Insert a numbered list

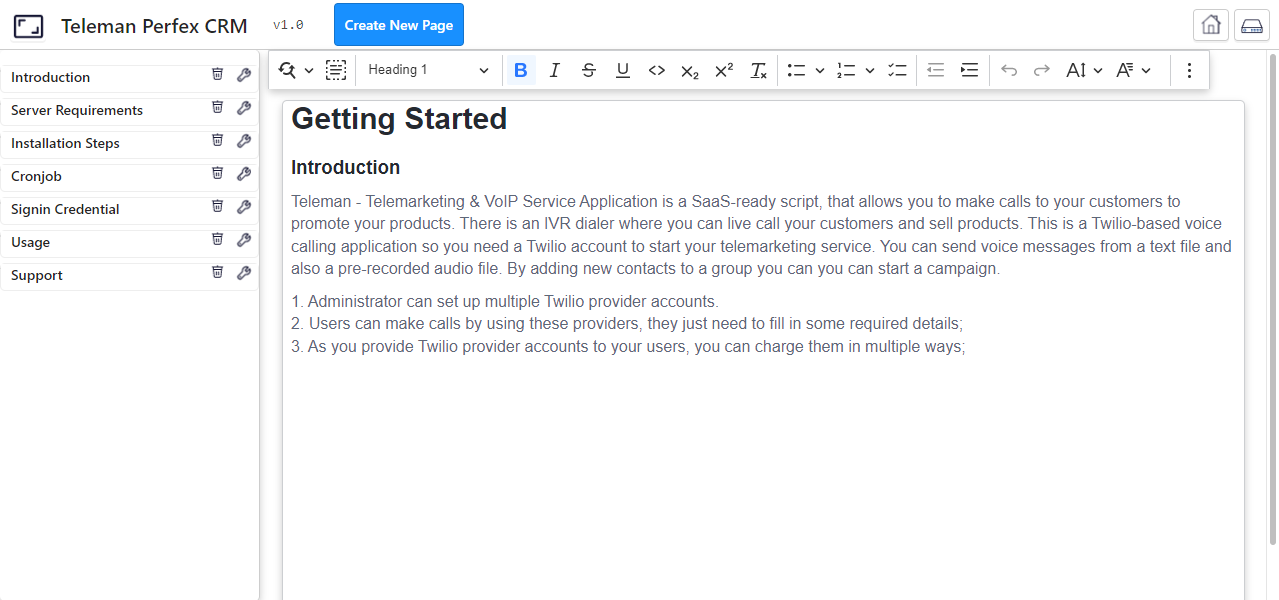[847, 70]
